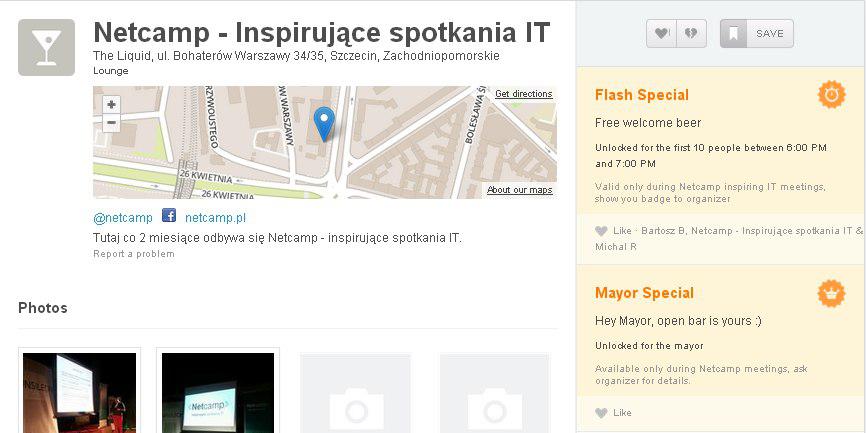The image size is (866, 433).
Task: Visit the @netcamp Twitter link
Action: pos(123,217)
